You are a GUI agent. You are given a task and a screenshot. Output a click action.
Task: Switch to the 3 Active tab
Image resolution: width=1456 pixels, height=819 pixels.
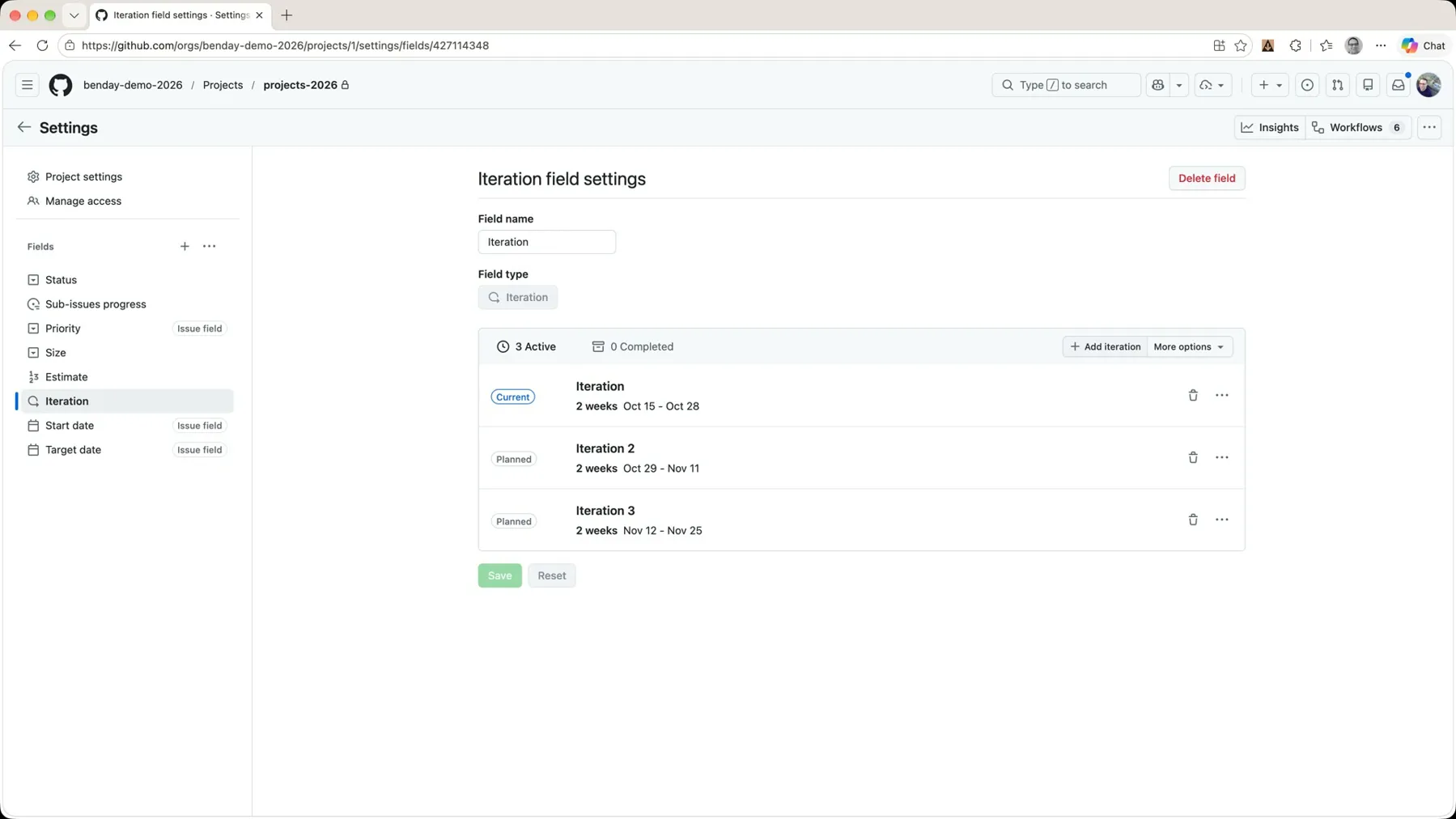(x=526, y=346)
